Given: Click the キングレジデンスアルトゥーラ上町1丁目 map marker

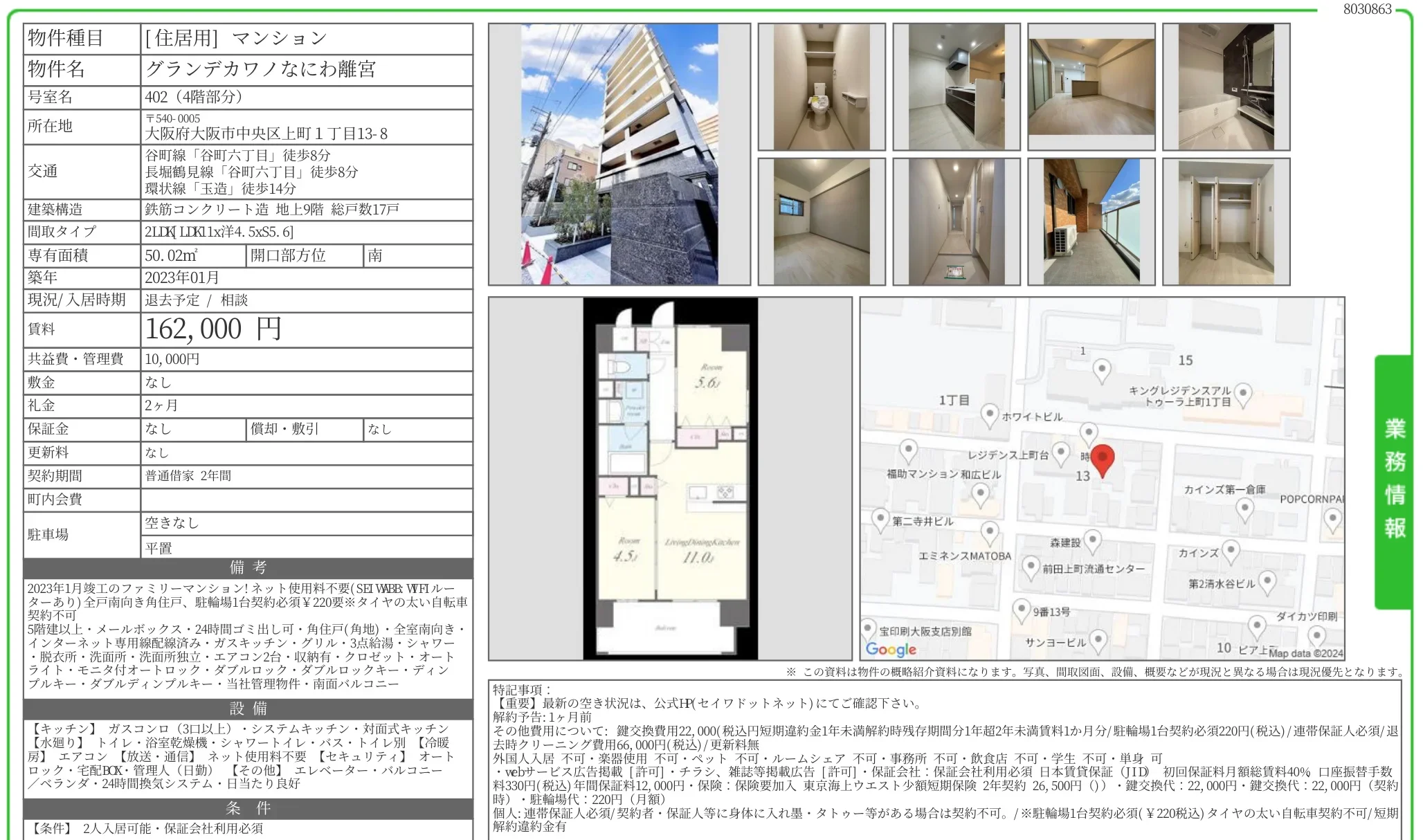Looking at the screenshot, I should 1243,394.
